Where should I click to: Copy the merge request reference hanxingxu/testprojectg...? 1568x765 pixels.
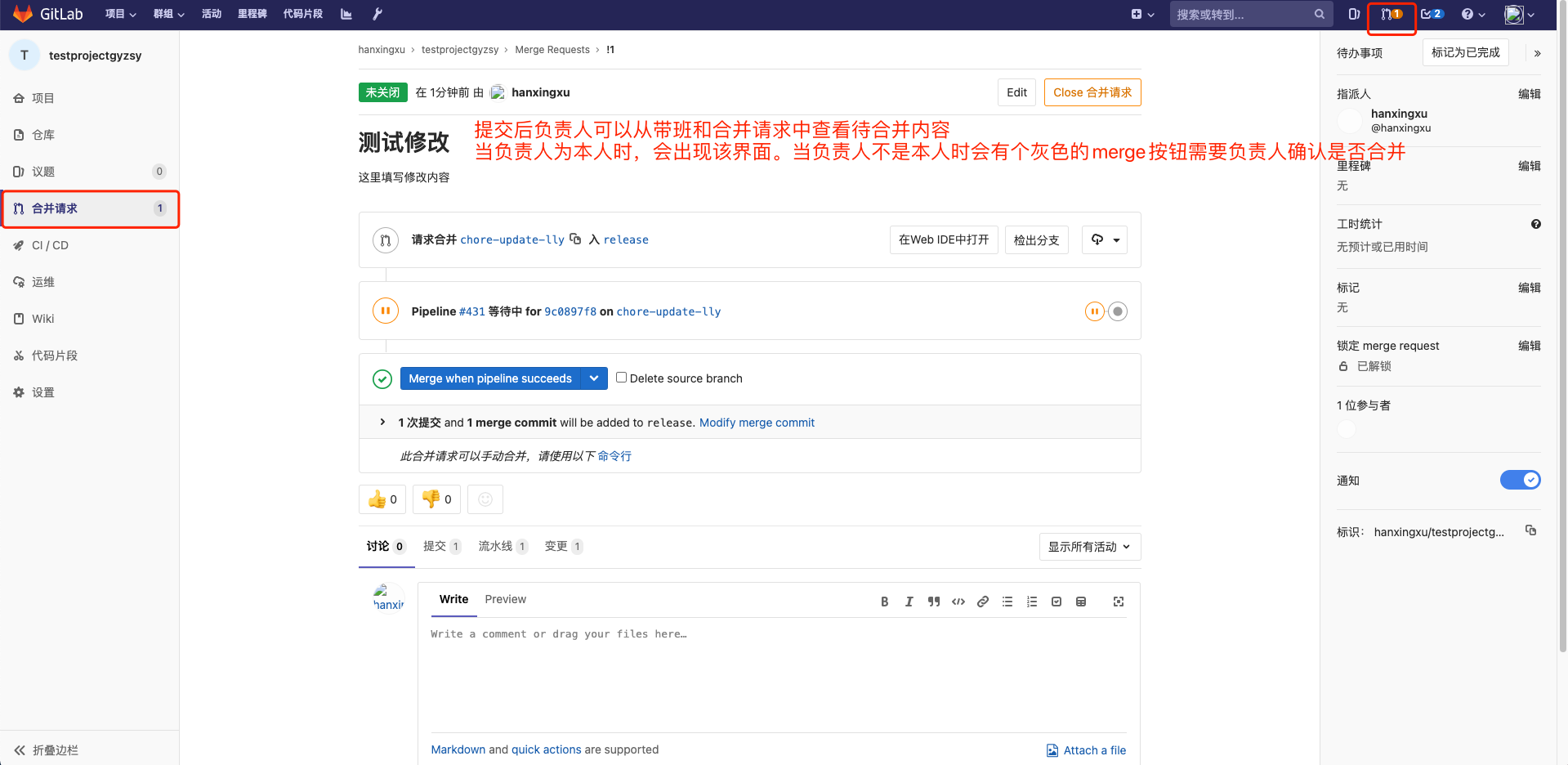tap(1531, 530)
